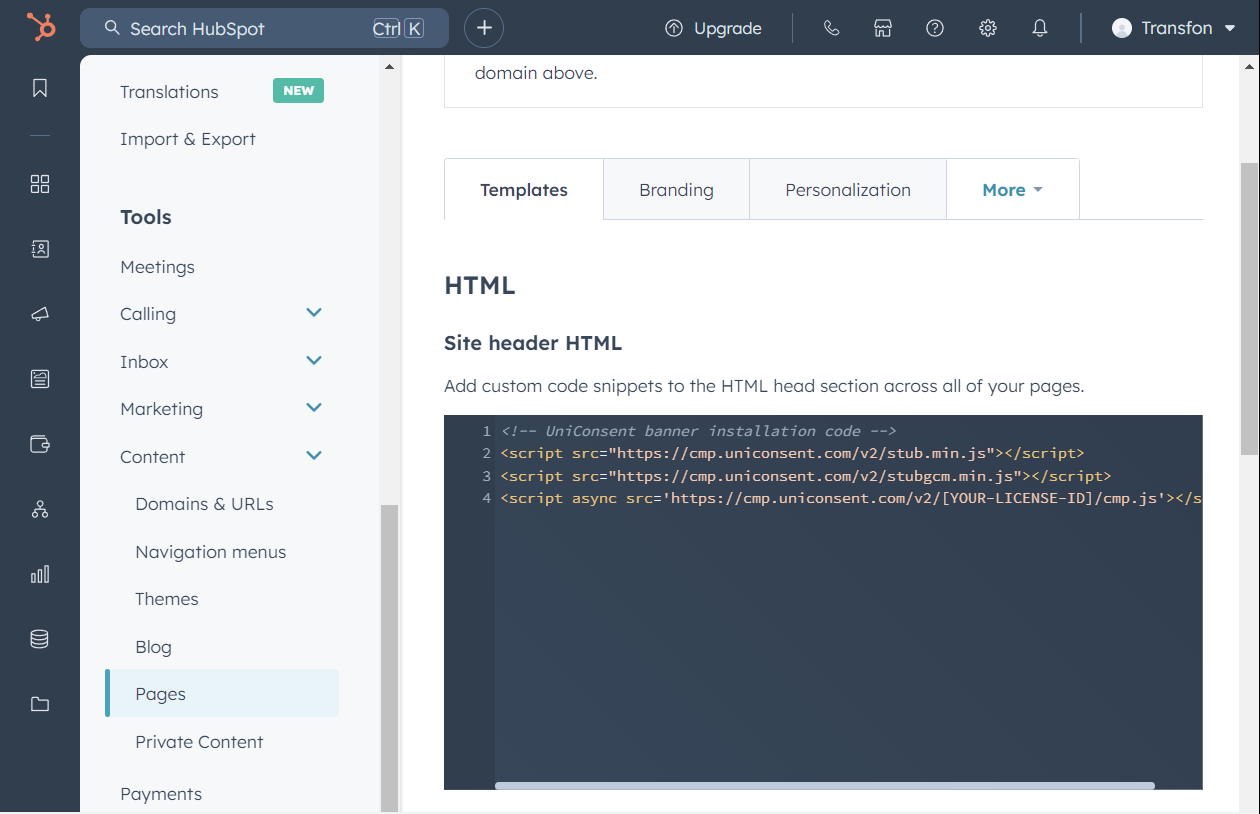1260x814 pixels.
Task: Open the Data Management database icon
Action: coord(40,639)
